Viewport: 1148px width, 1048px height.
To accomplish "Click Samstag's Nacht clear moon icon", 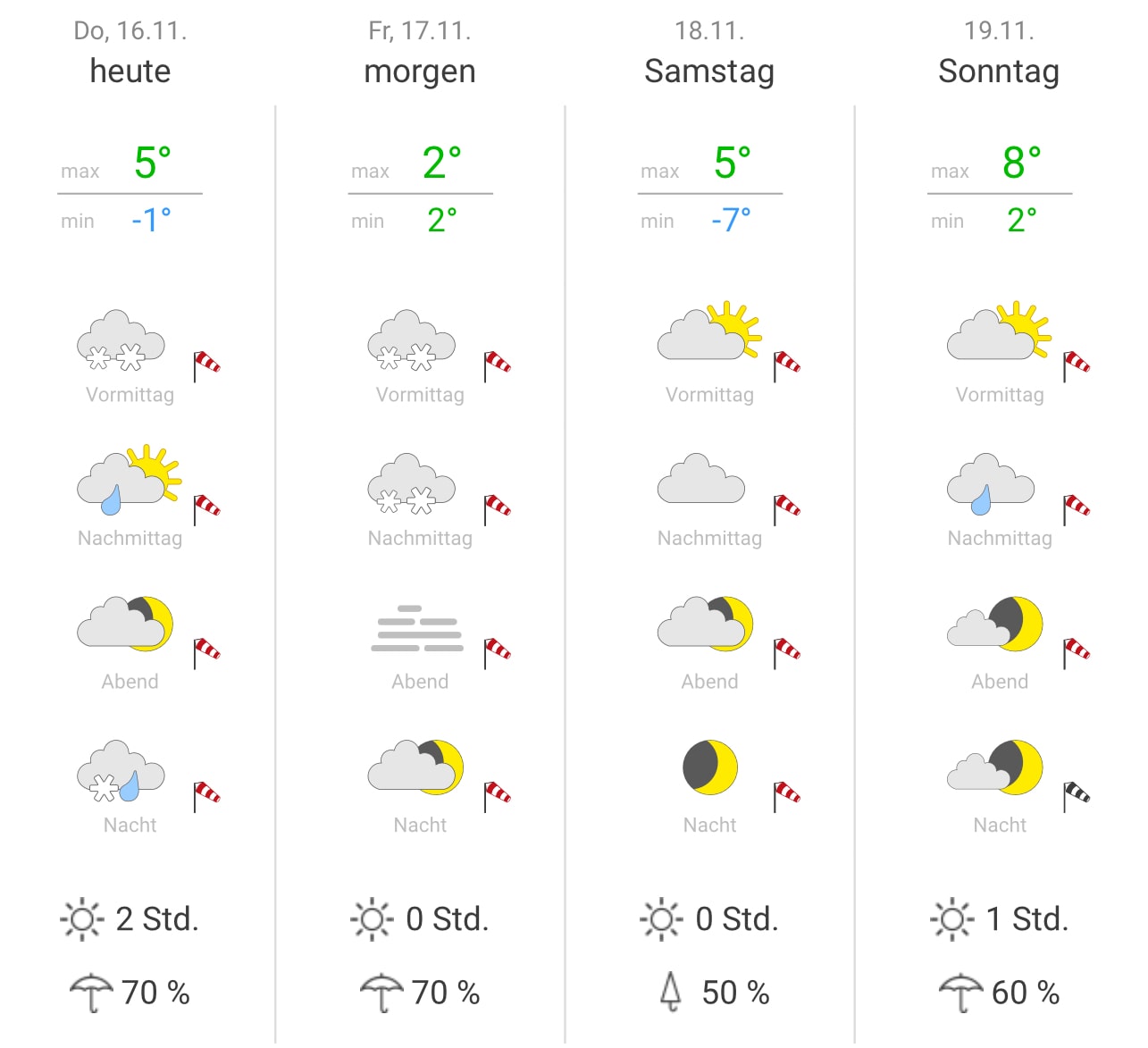I will (710, 767).
